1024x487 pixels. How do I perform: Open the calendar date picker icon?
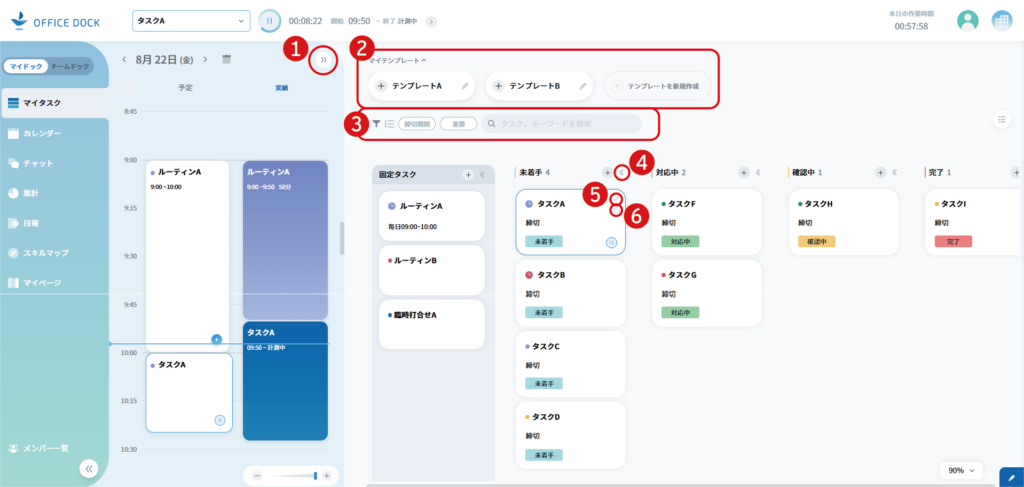227,60
